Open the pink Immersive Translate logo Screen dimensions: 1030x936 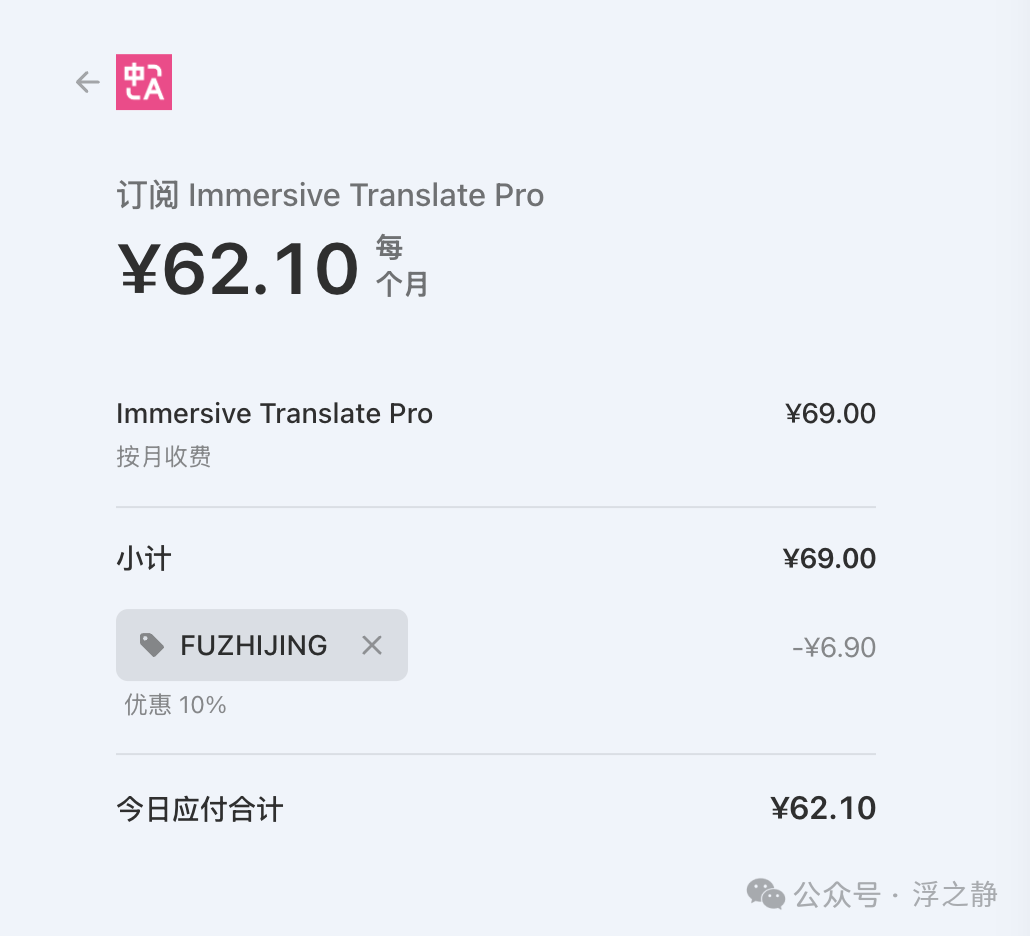(144, 82)
